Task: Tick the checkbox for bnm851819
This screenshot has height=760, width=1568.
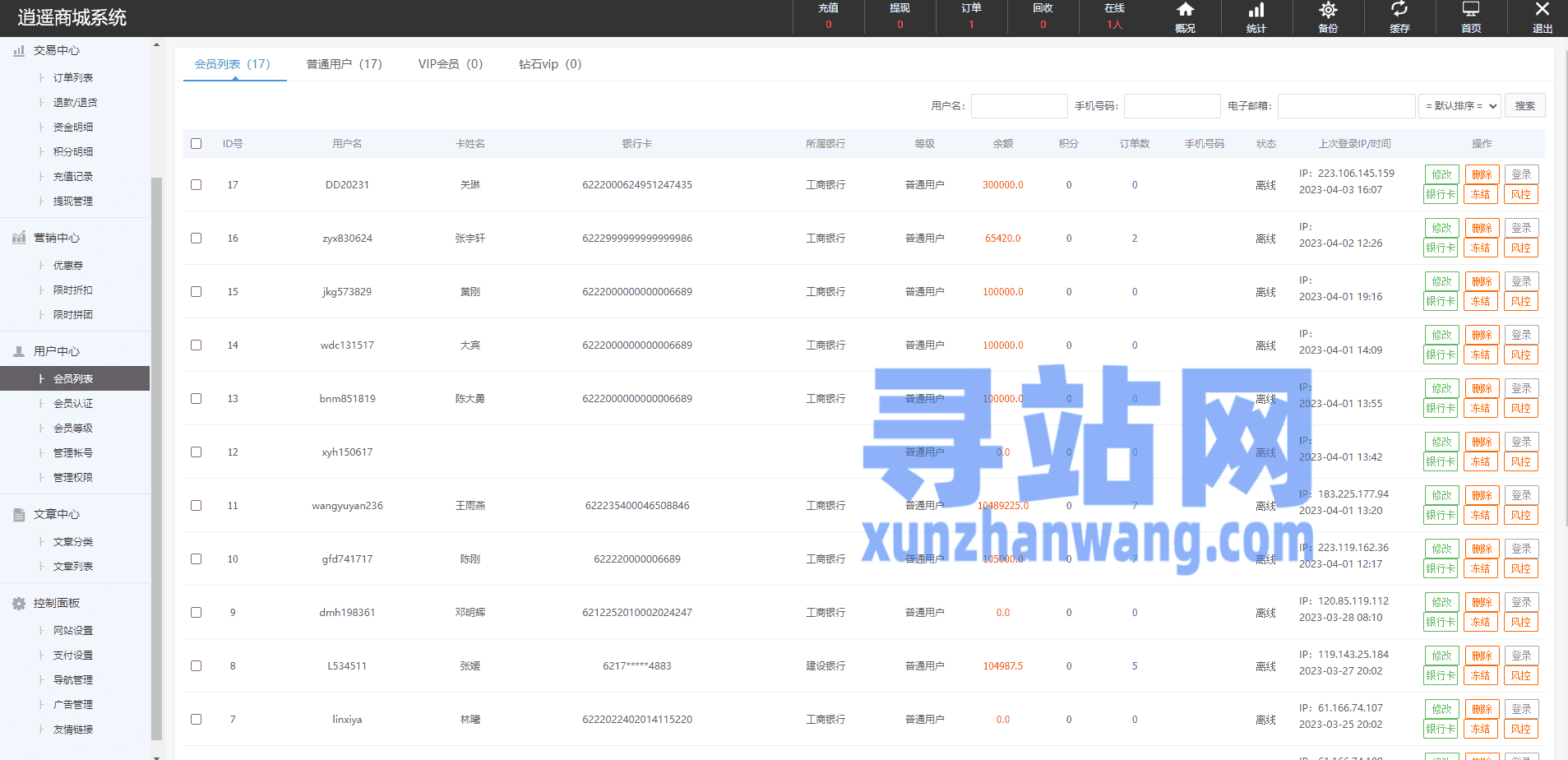Action: pos(196,398)
